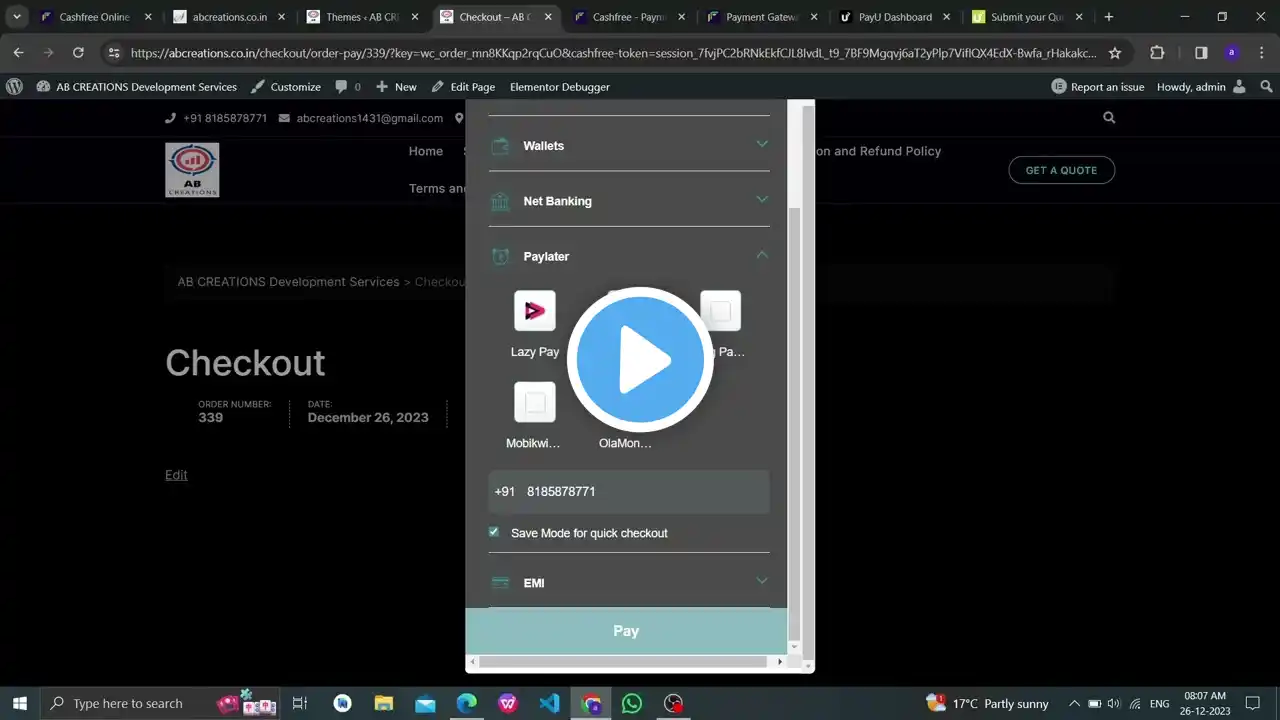Click the address bar URL
Image resolution: width=1280 pixels, height=720 pixels.
pyautogui.click(x=612, y=53)
